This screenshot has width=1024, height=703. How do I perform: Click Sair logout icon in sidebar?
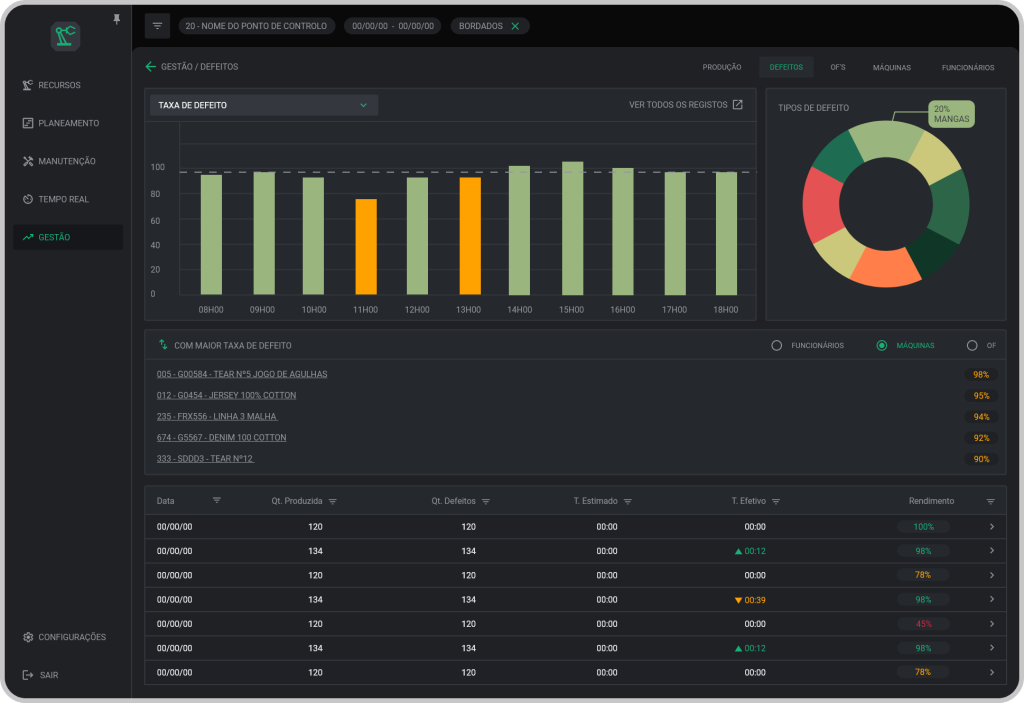(28, 675)
